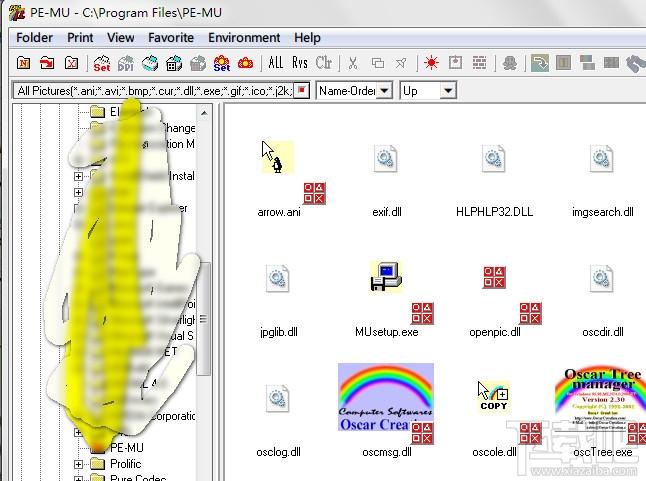The image size is (646, 481).
Task: Click the red square filter button
Action: click(x=302, y=90)
